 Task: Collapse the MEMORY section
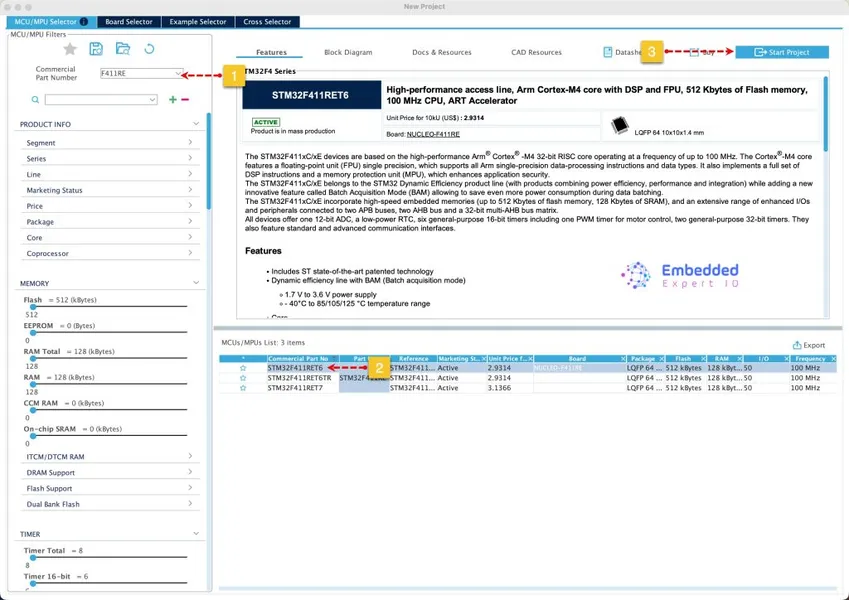196,283
